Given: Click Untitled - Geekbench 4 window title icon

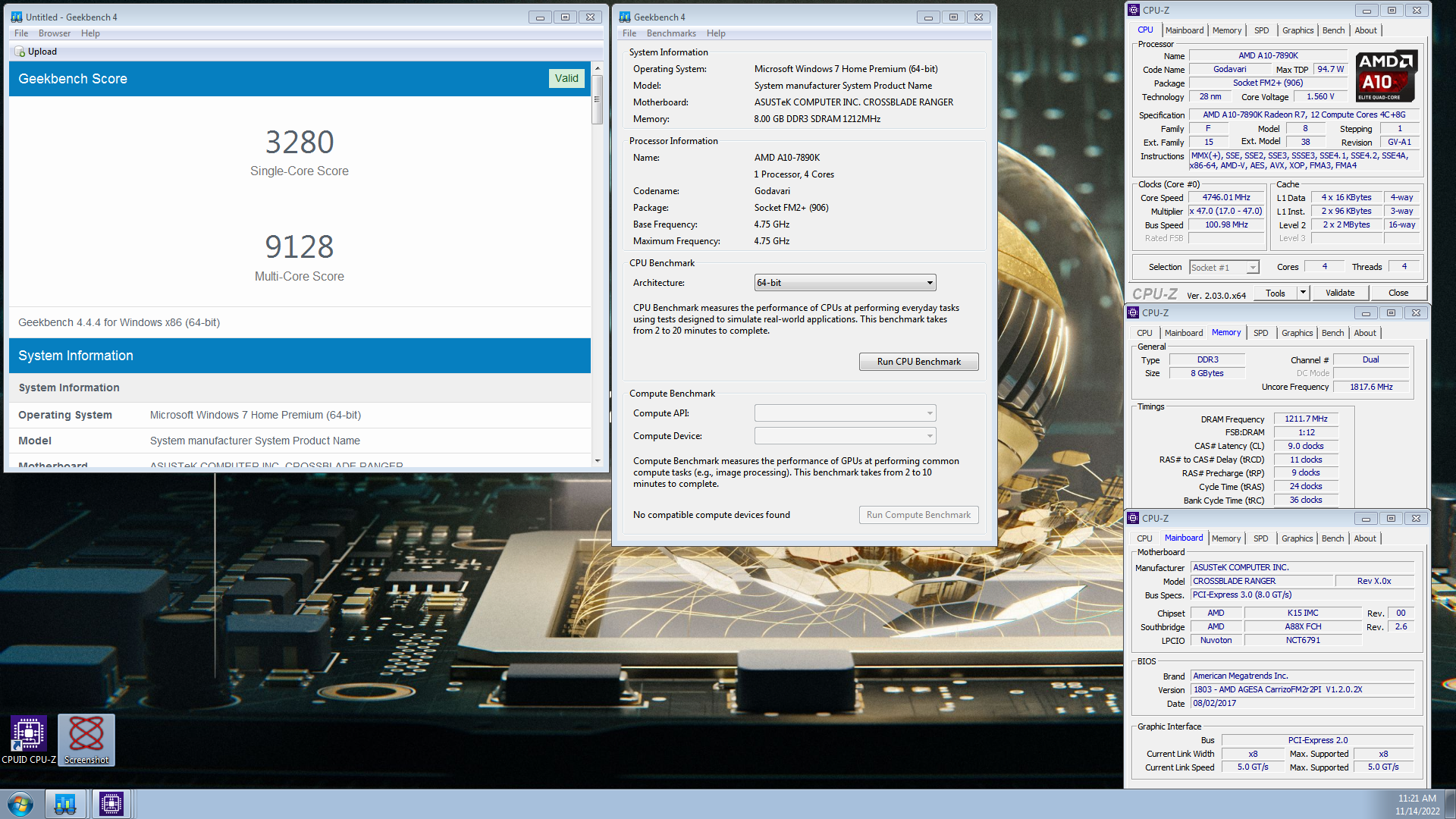Looking at the screenshot, I should tap(17, 17).
